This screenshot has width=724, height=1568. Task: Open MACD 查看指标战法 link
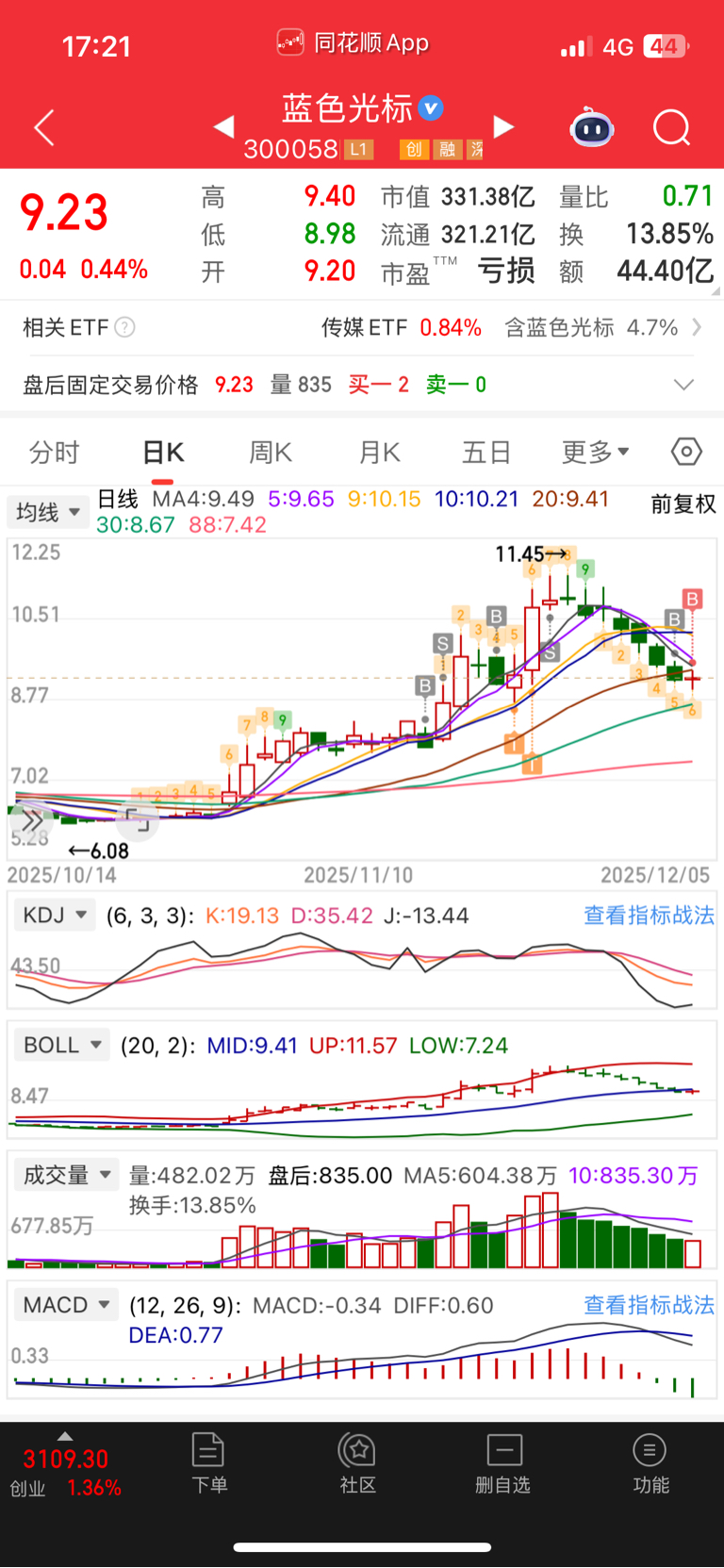click(649, 1305)
